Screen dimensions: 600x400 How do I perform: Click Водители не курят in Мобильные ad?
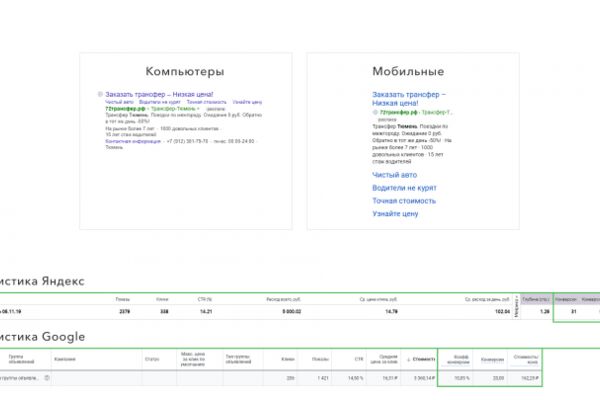(404, 188)
